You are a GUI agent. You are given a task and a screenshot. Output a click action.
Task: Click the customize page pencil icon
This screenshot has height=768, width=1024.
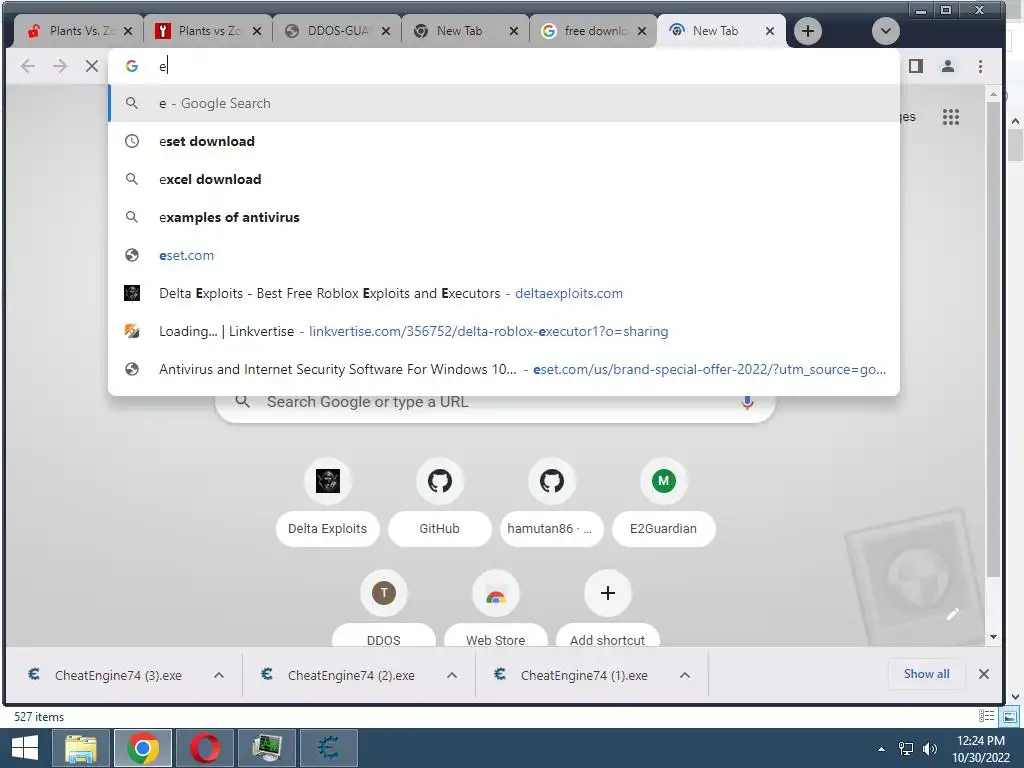(953, 614)
